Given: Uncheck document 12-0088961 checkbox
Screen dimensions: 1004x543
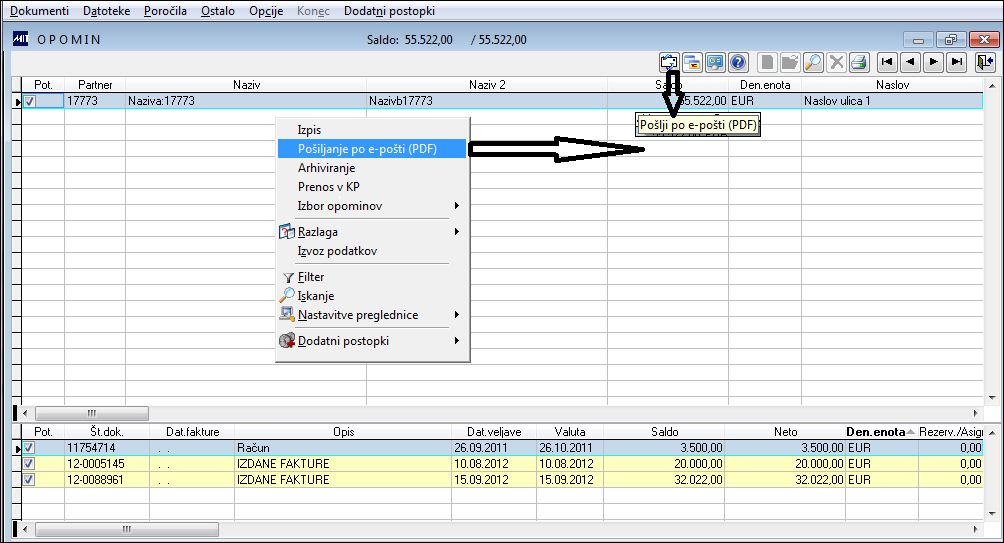Looking at the screenshot, I should (29, 480).
